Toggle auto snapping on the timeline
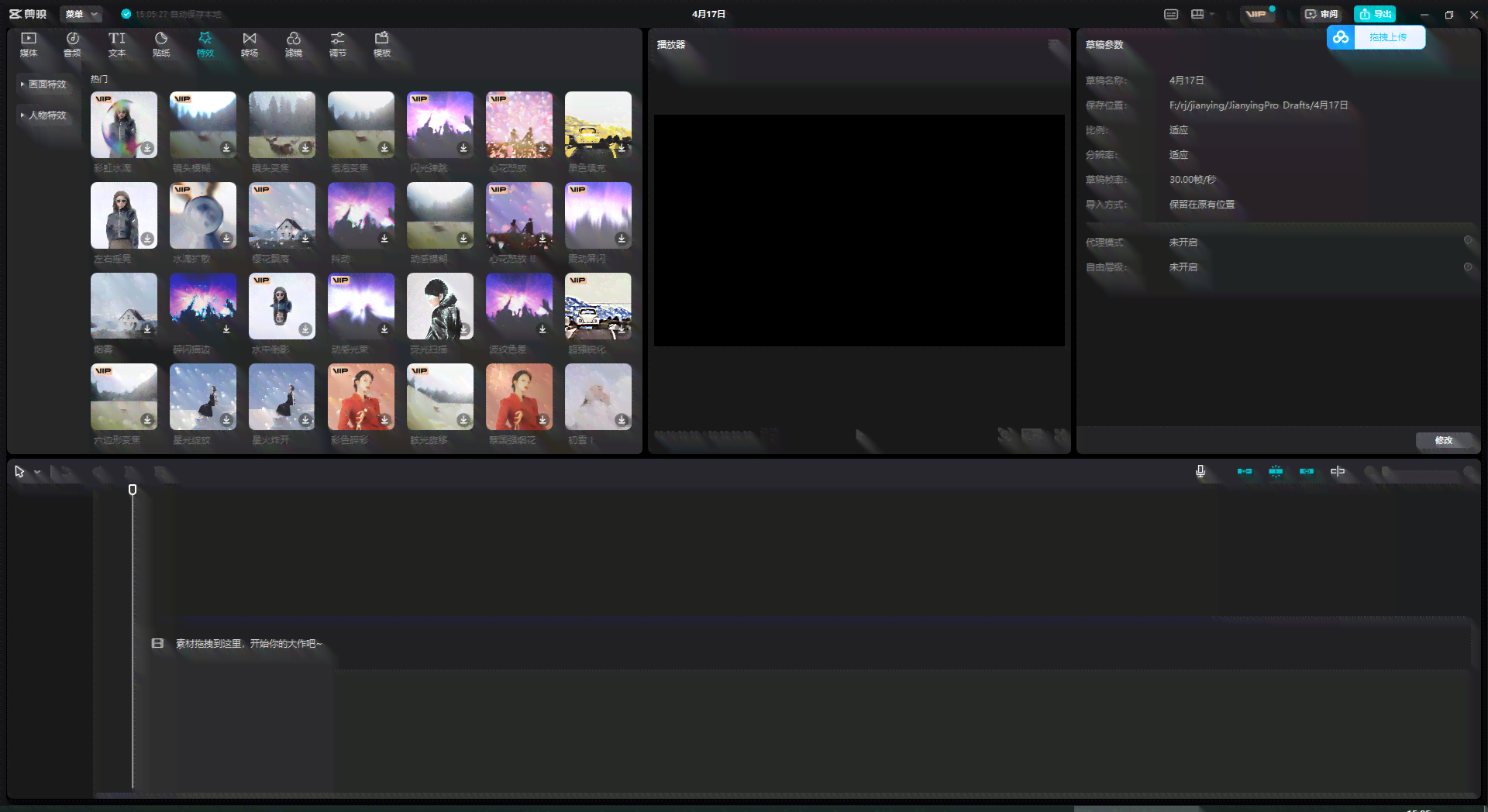This screenshot has width=1488, height=812. [1276, 471]
